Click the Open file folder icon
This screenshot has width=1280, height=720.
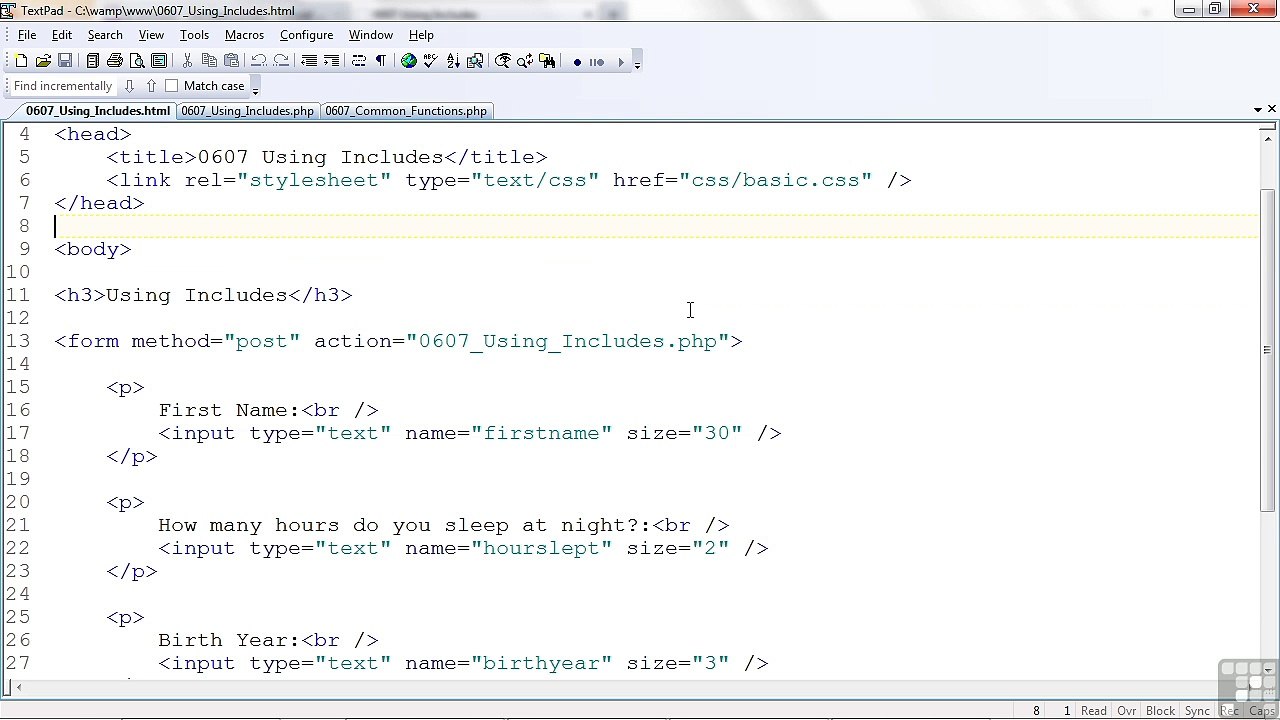click(44, 61)
